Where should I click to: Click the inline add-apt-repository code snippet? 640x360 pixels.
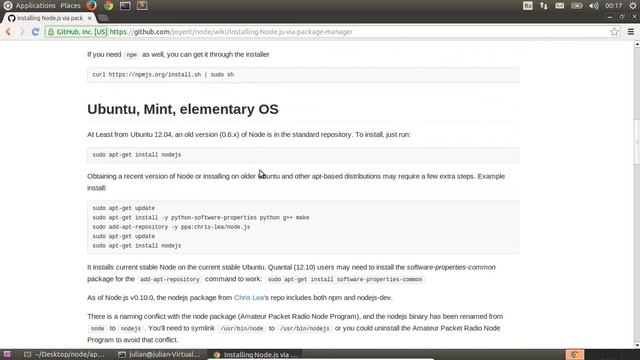pyautogui.click(x=169, y=280)
